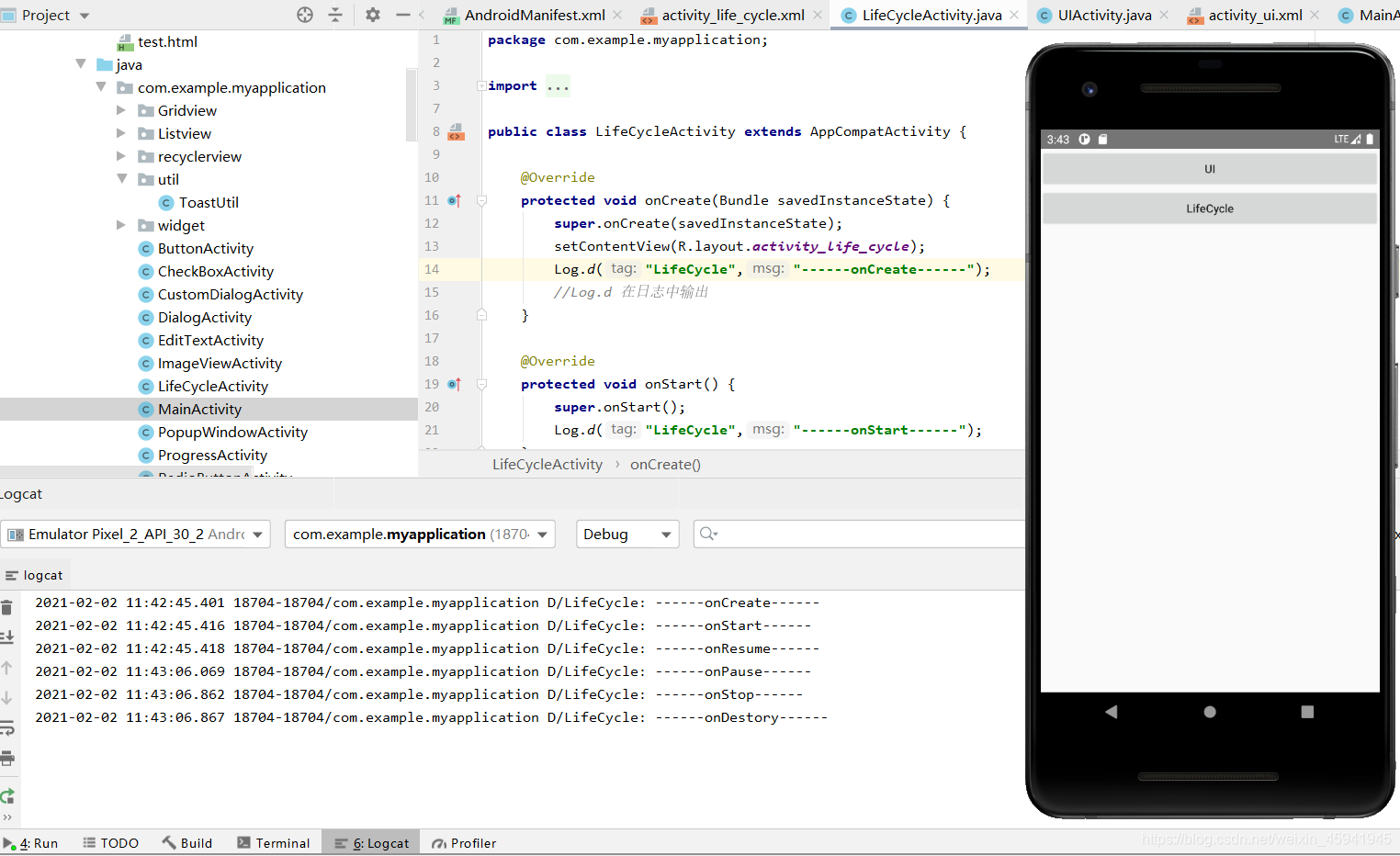Click the down stack trace arrow icon
This screenshot has width=1400, height=856.
pyautogui.click(x=6, y=698)
